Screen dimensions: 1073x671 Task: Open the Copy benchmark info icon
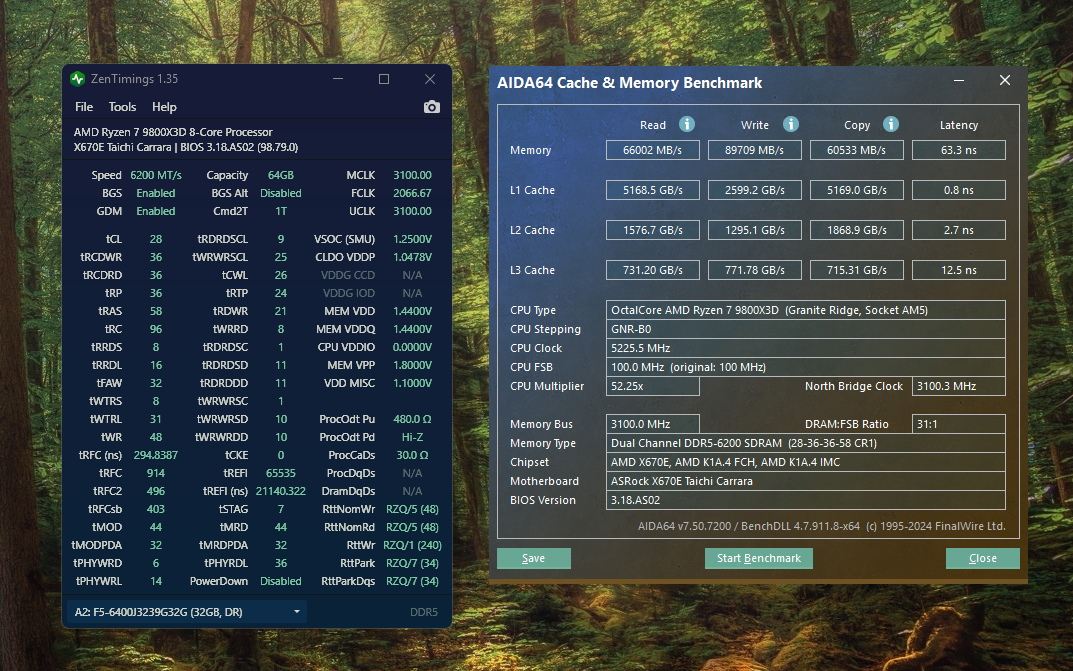[890, 124]
